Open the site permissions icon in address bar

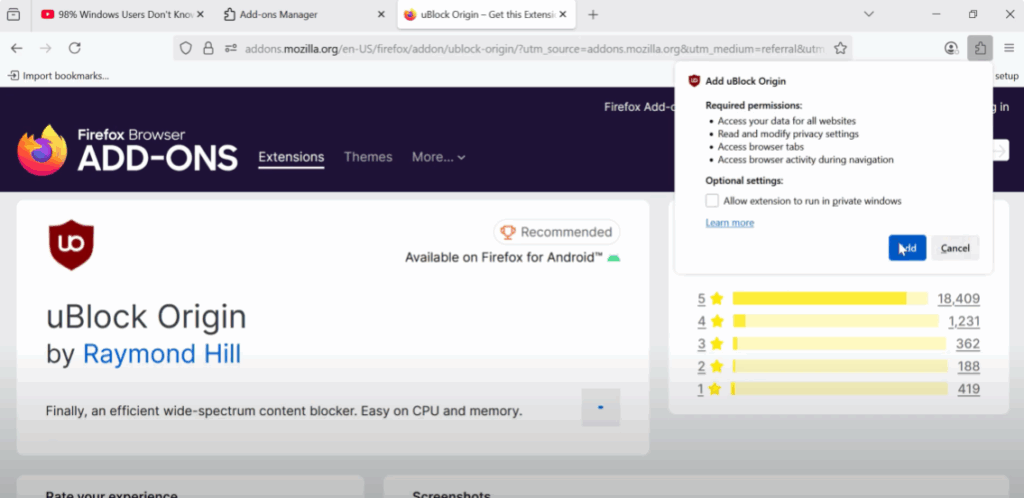(x=231, y=48)
